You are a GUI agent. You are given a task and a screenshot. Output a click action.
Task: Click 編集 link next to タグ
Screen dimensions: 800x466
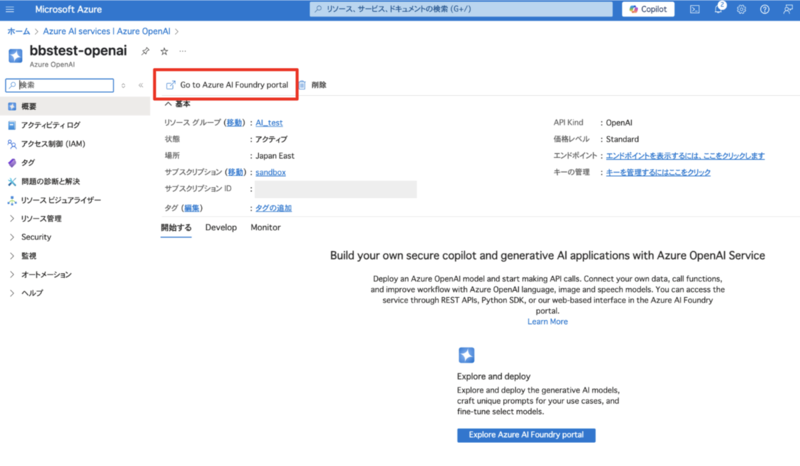tap(192, 208)
